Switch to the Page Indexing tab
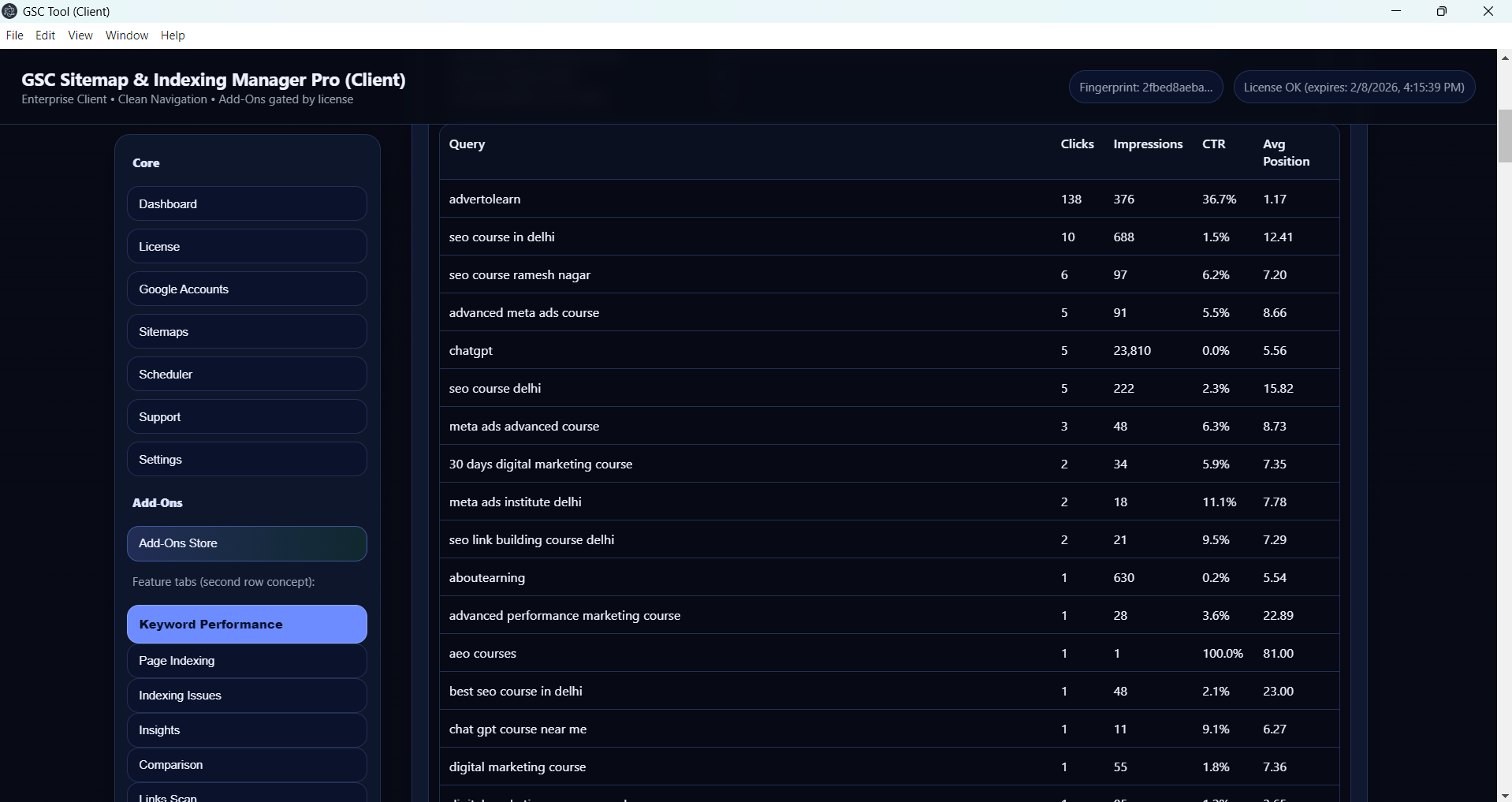This screenshot has width=1512, height=802. (247, 661)
